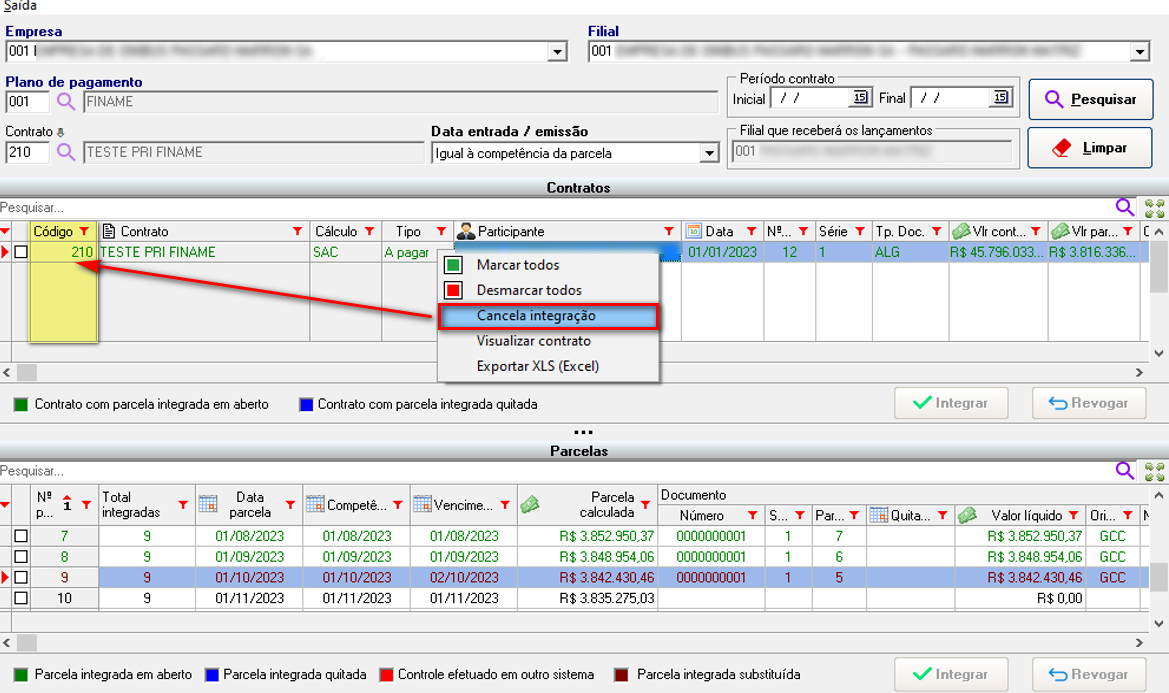Click the Contrato code field
Screen dimensions: 1169x693
(28, 152)
